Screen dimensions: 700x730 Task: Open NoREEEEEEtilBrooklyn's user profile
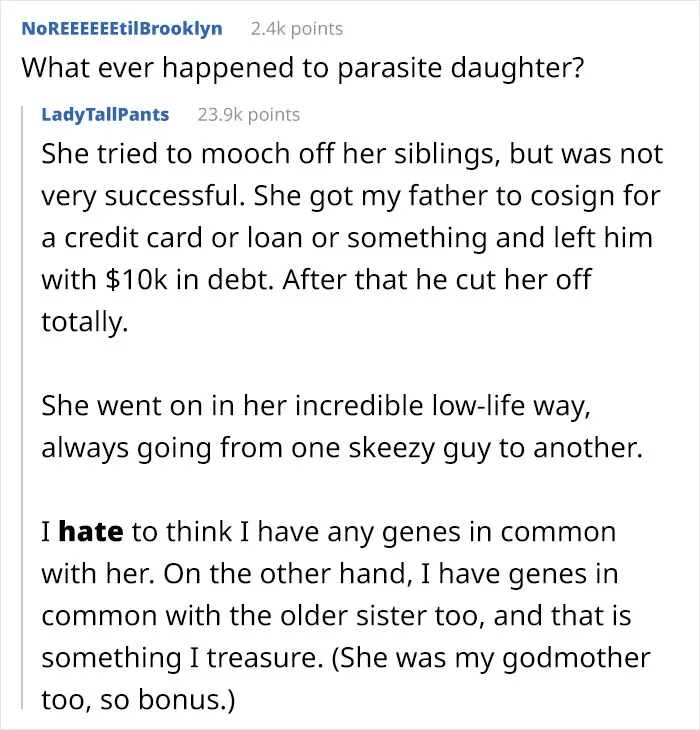(122, 28)
